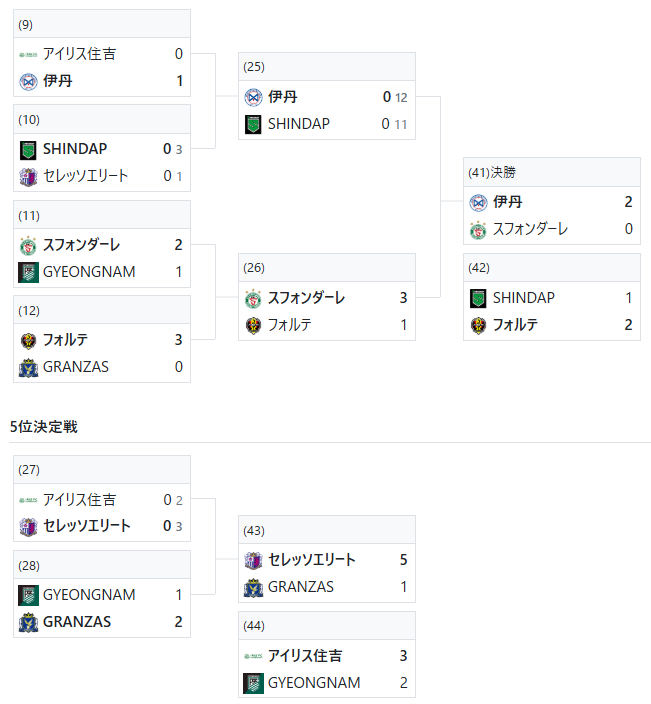Click GYEONGNAM name in match 44
The image size is (651, 704).
point(314,683)
